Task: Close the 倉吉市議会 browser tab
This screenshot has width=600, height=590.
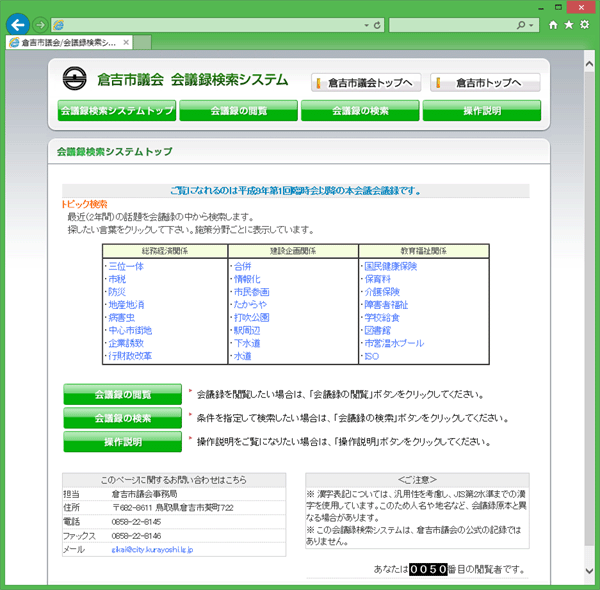Action: (x=126, y=42)
